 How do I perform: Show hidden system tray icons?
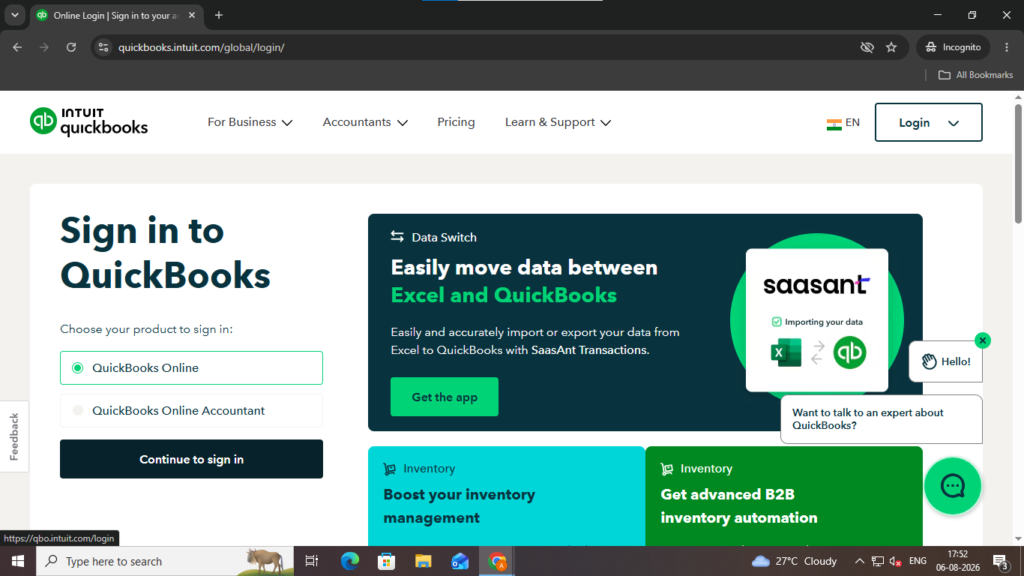click(x=859, y=561)
